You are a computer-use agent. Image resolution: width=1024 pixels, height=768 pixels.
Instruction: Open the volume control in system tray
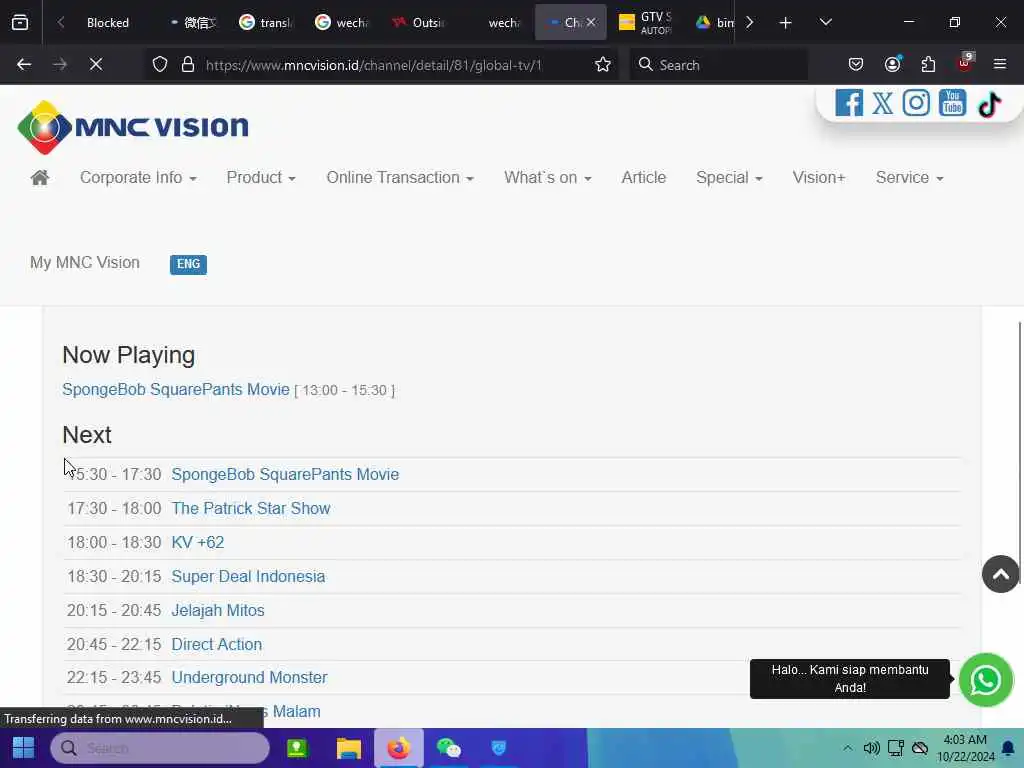pos(871,748)
